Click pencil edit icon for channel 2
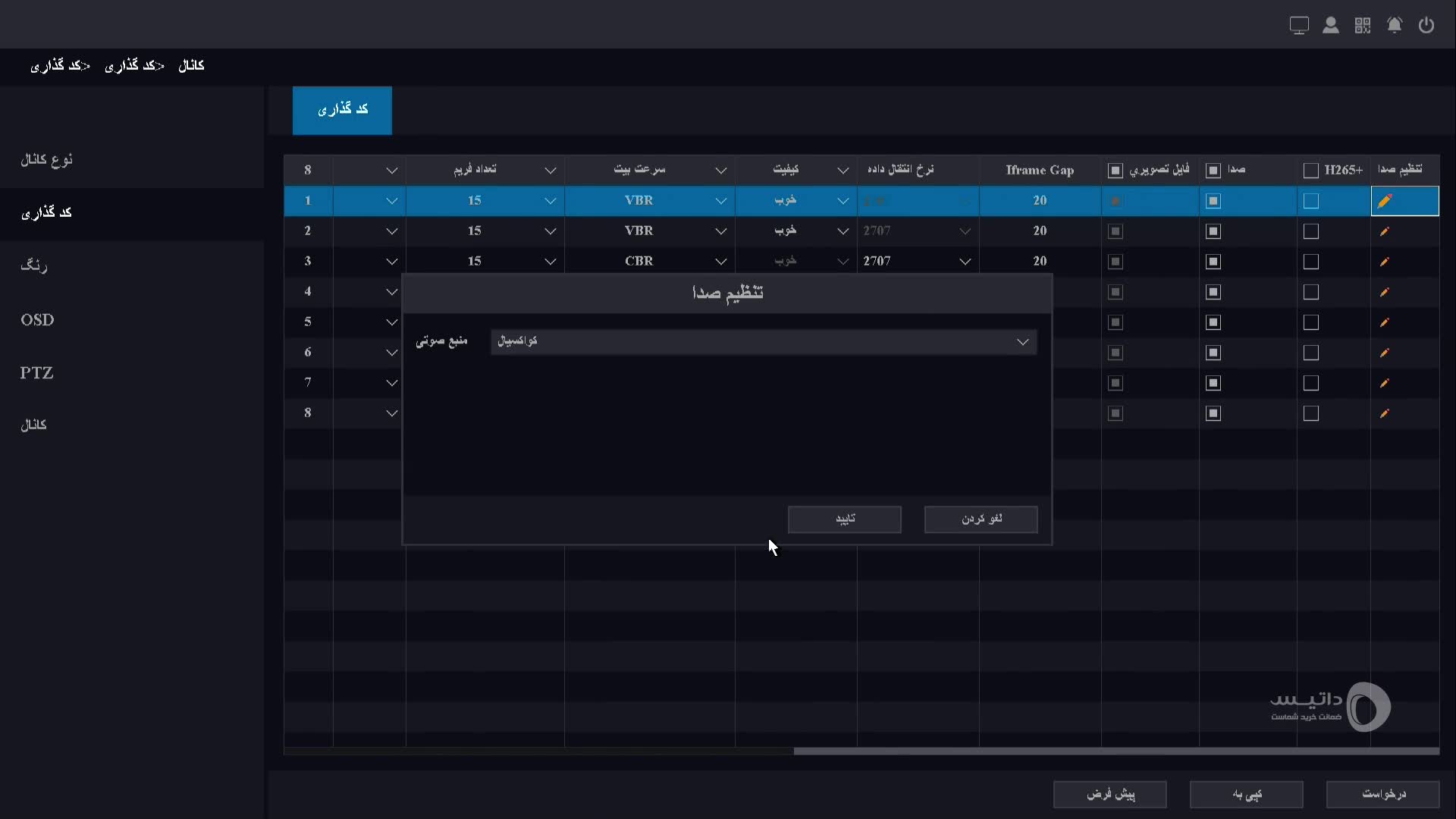Image resolution: width=1456 pixels, height=819 pixels. pos(1385,231)
